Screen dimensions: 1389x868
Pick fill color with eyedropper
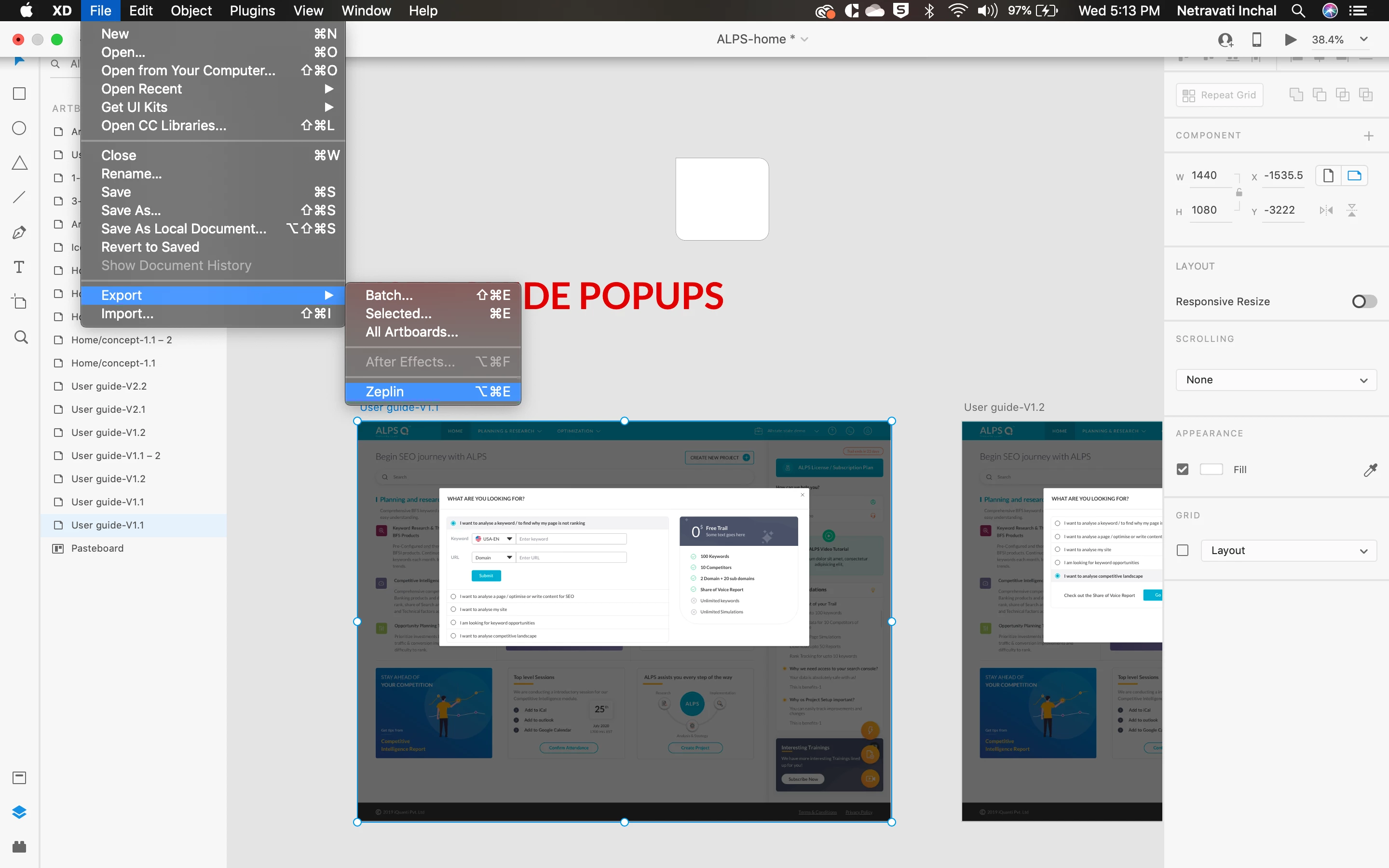point(1370,470)
